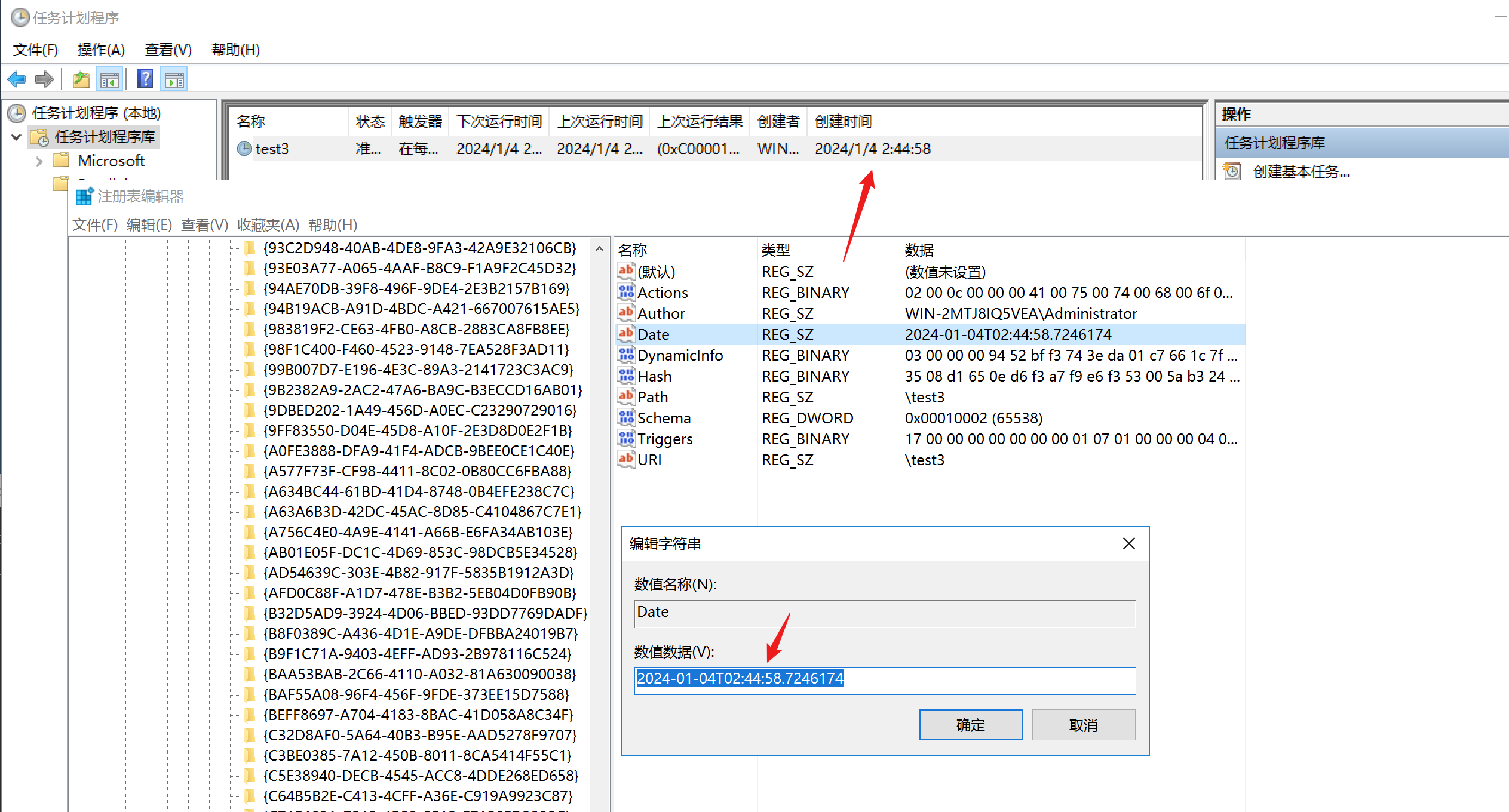
Task: Click the show/hide console tree icon
Action: coord(110,79)
